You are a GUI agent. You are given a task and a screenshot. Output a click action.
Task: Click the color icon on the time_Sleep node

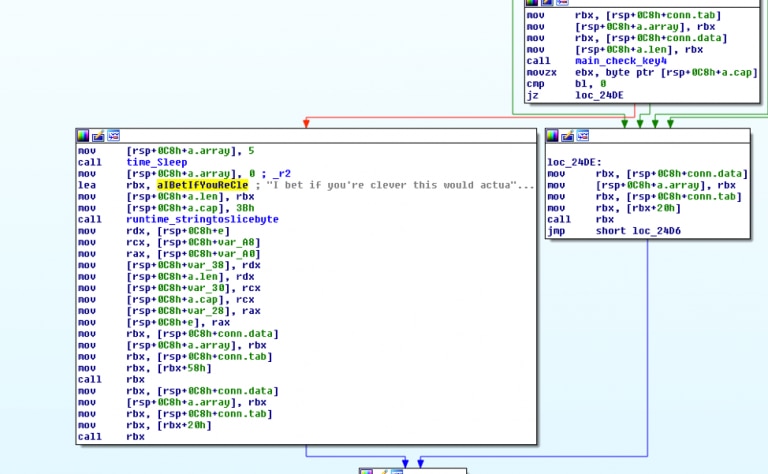[x=83, y=136]
